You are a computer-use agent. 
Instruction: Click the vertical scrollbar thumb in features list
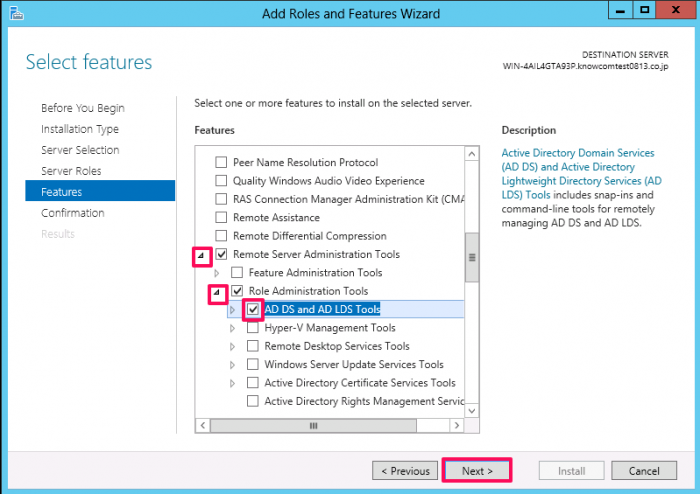(x=472, y=257)
